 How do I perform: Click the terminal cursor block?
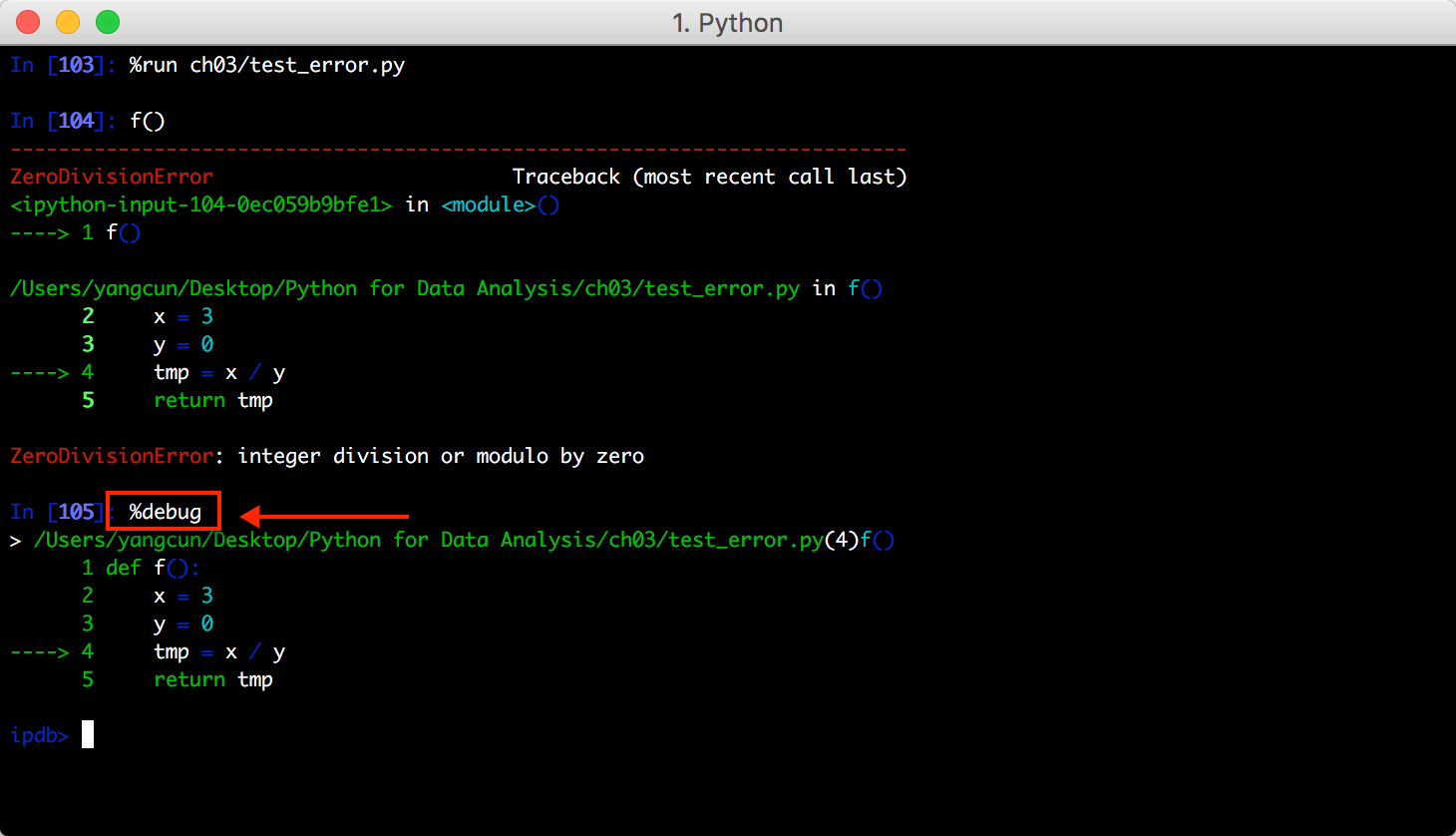[x=87, y=734]
